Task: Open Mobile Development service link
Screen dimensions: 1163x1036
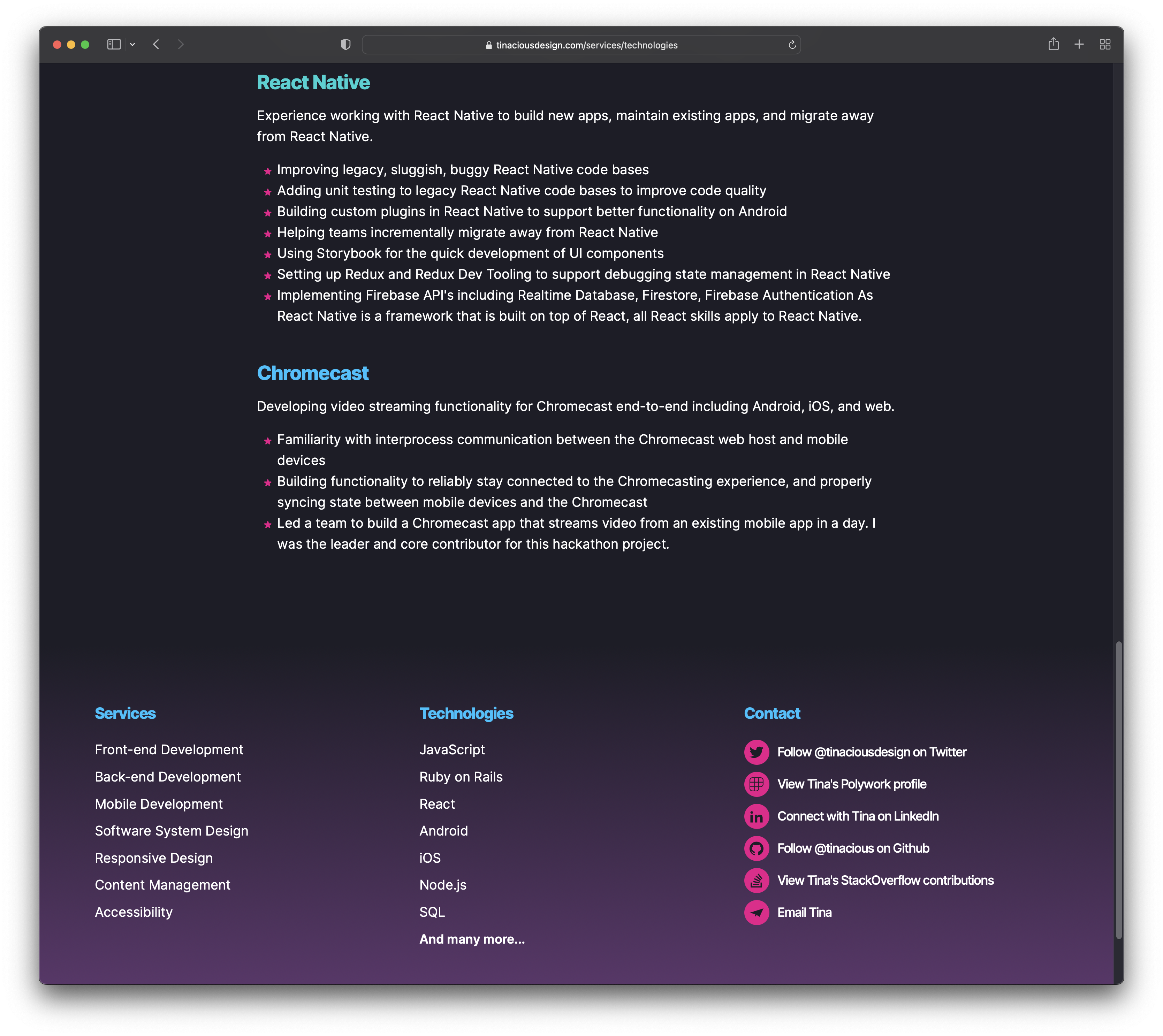Action: [159, 804]
